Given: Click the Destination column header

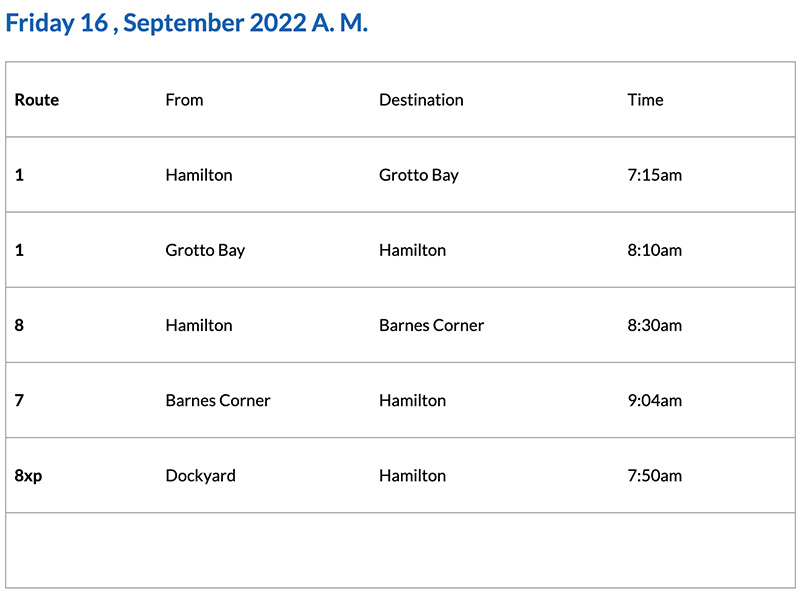Looking at the screenshot, I should (x=421, y=100).
